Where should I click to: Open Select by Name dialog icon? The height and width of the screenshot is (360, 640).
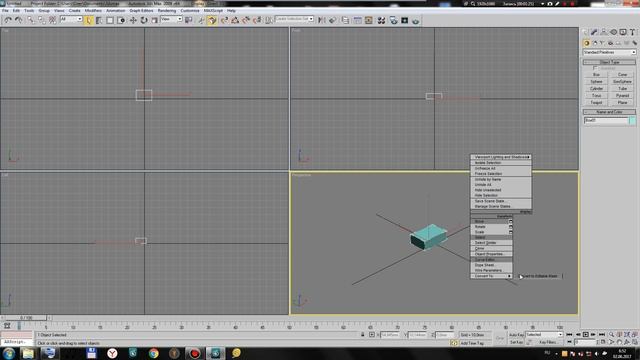99,20
